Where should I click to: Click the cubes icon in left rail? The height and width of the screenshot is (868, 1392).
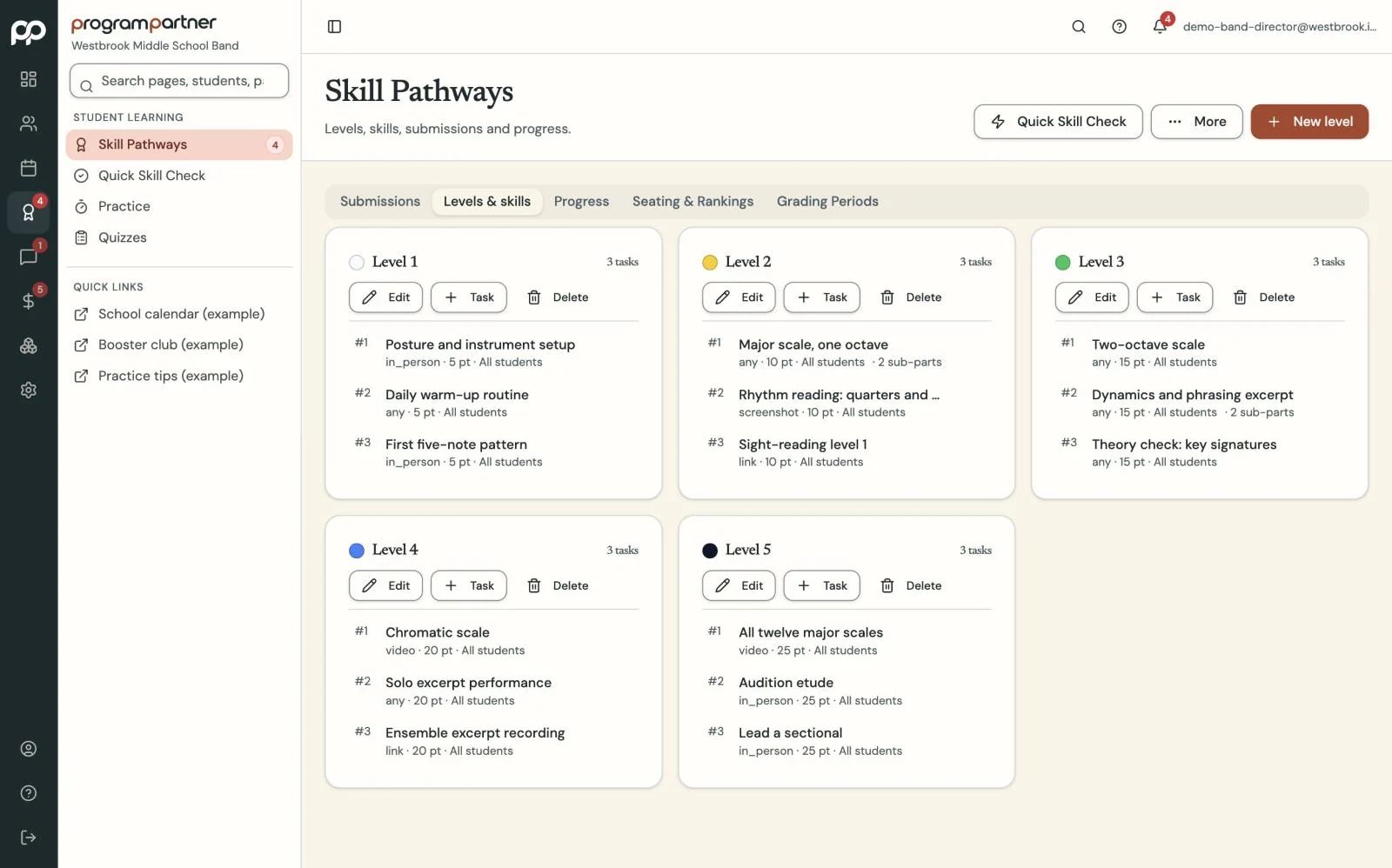click(29, 345)
